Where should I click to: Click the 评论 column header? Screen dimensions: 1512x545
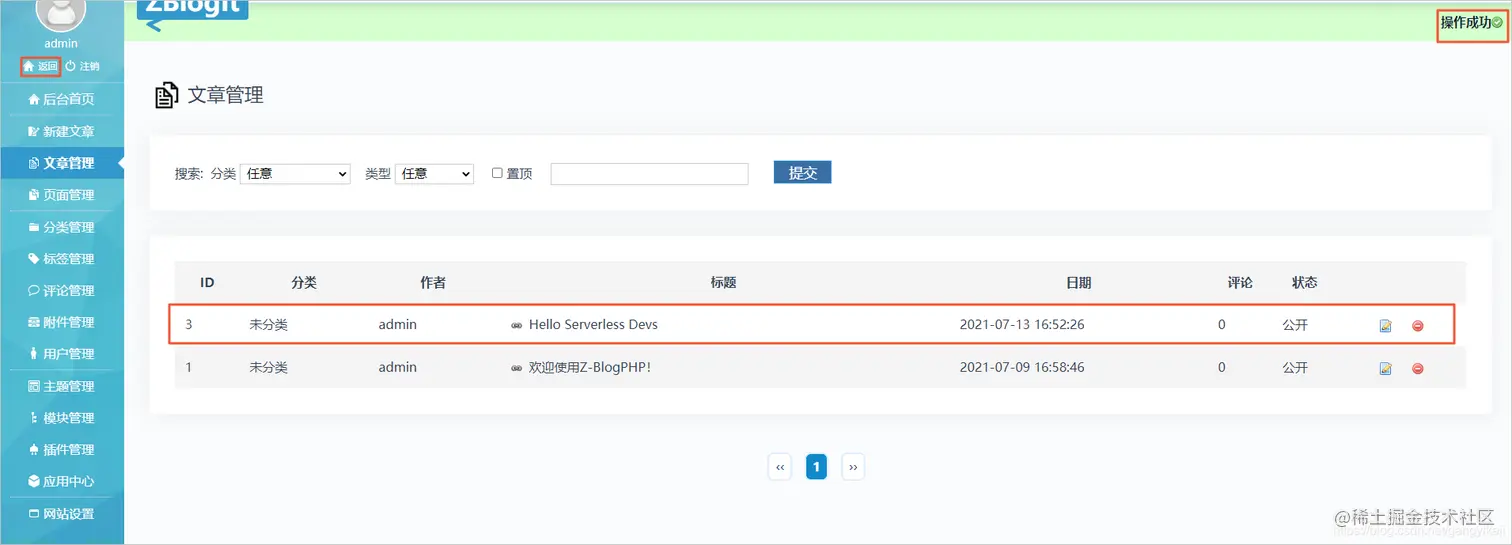[x=1240, y=283]
